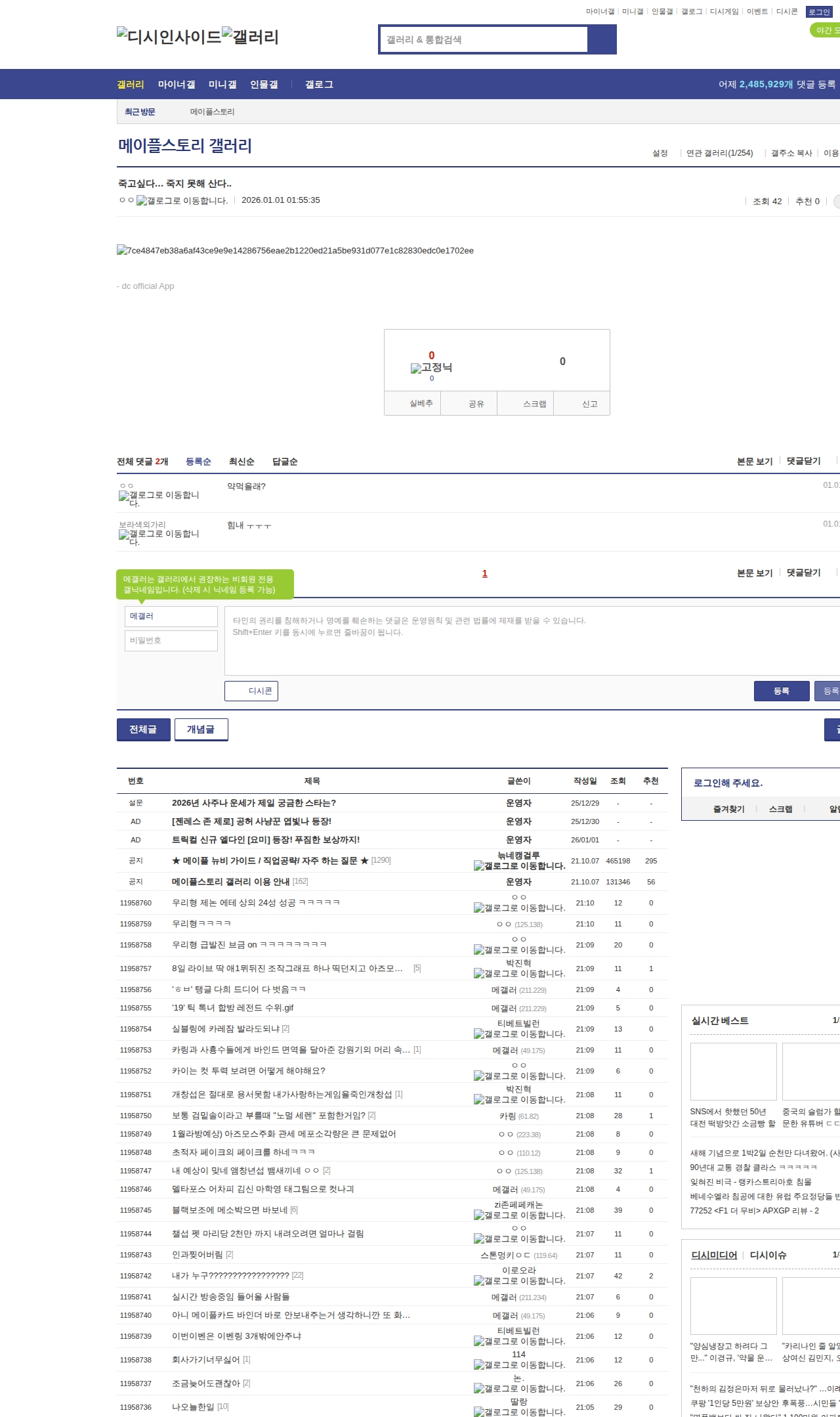Toggle the 야간 모드 night mode switch

tap(826, 30)
